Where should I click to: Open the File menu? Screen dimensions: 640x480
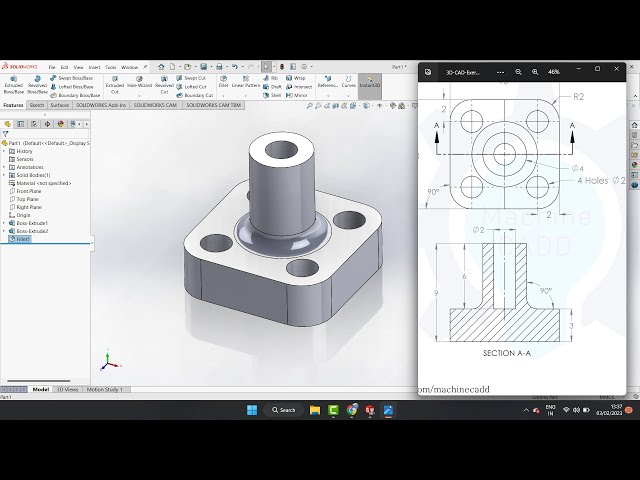point(52,67)
